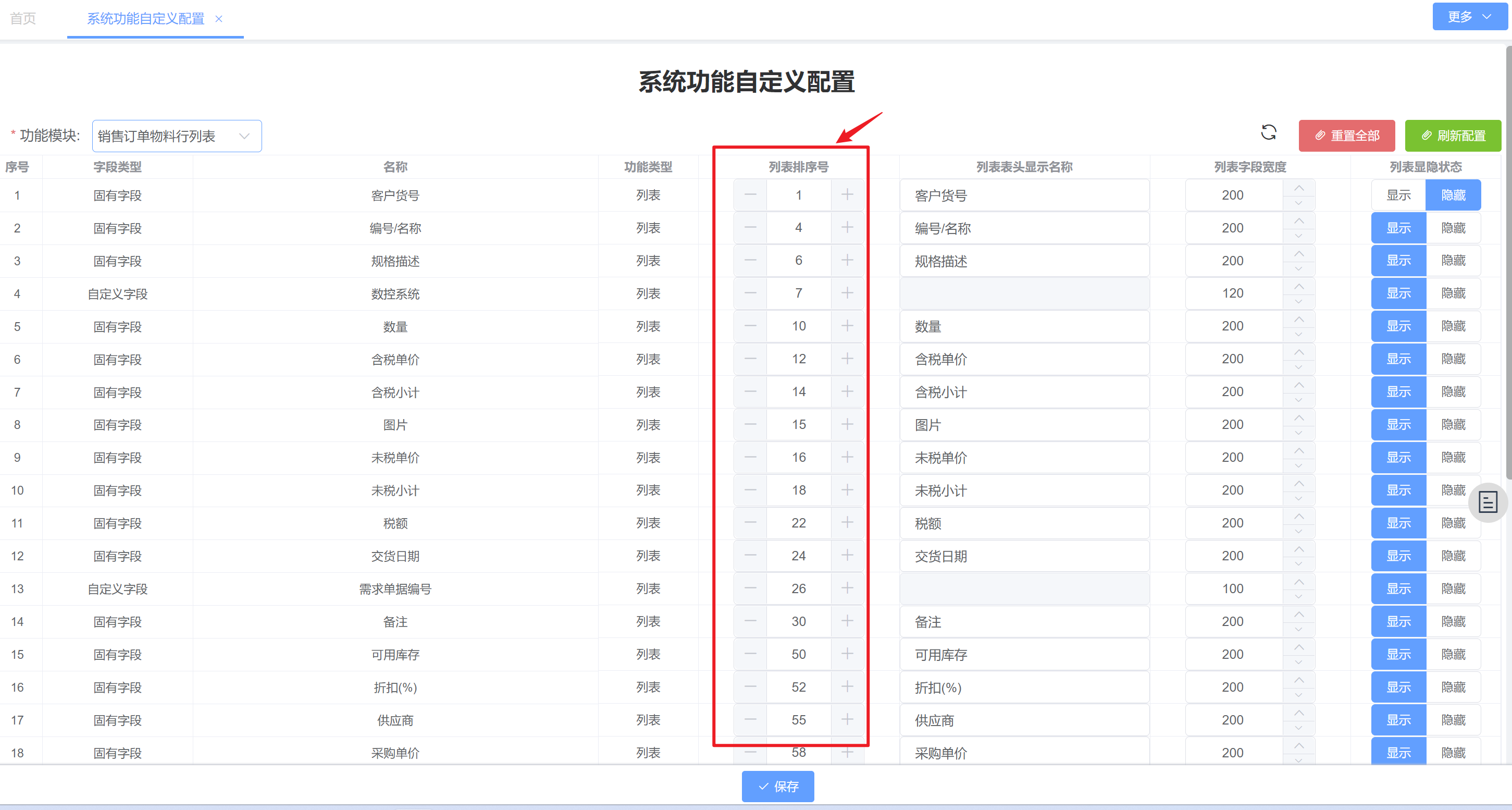This screenshot has width=1512, height=810.
Task: Decrease sort number for 交货日期 row
Action: click(750, 556)
